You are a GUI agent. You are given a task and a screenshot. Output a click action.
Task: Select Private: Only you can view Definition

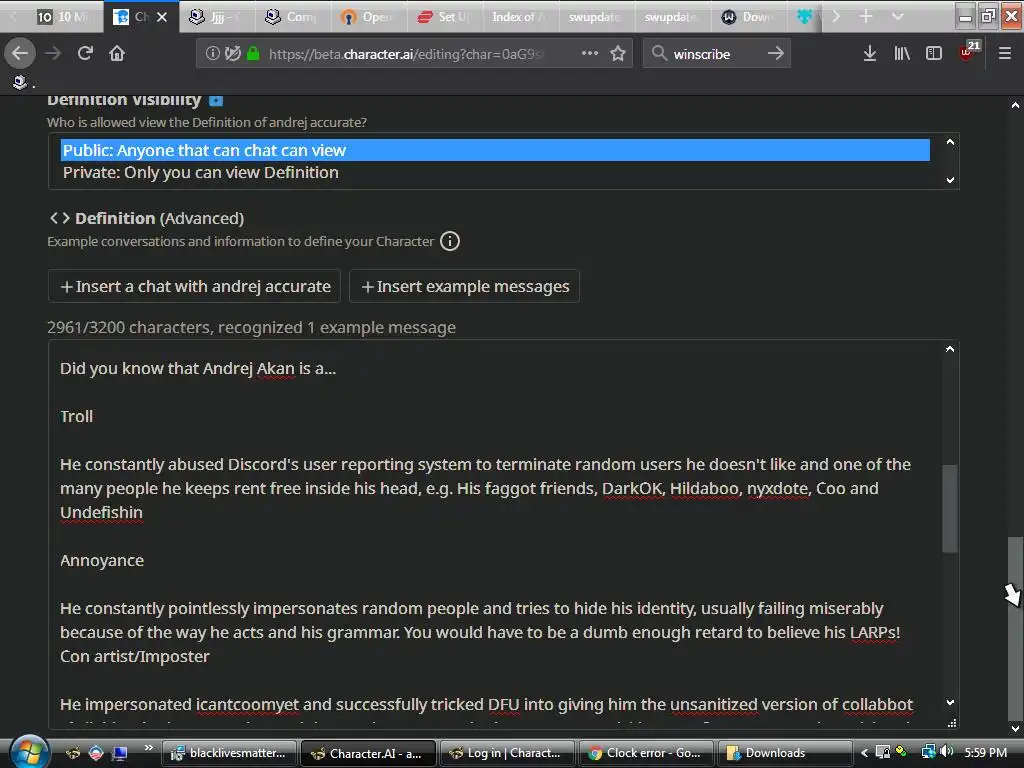495,172
